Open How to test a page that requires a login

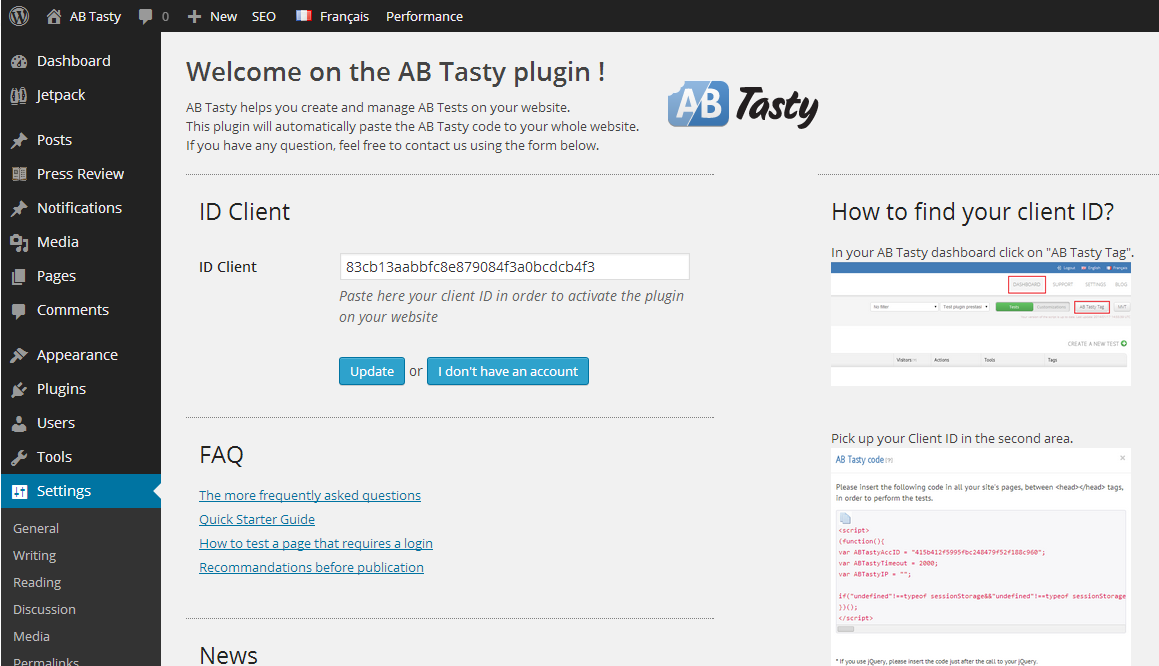tap(316, 543)
